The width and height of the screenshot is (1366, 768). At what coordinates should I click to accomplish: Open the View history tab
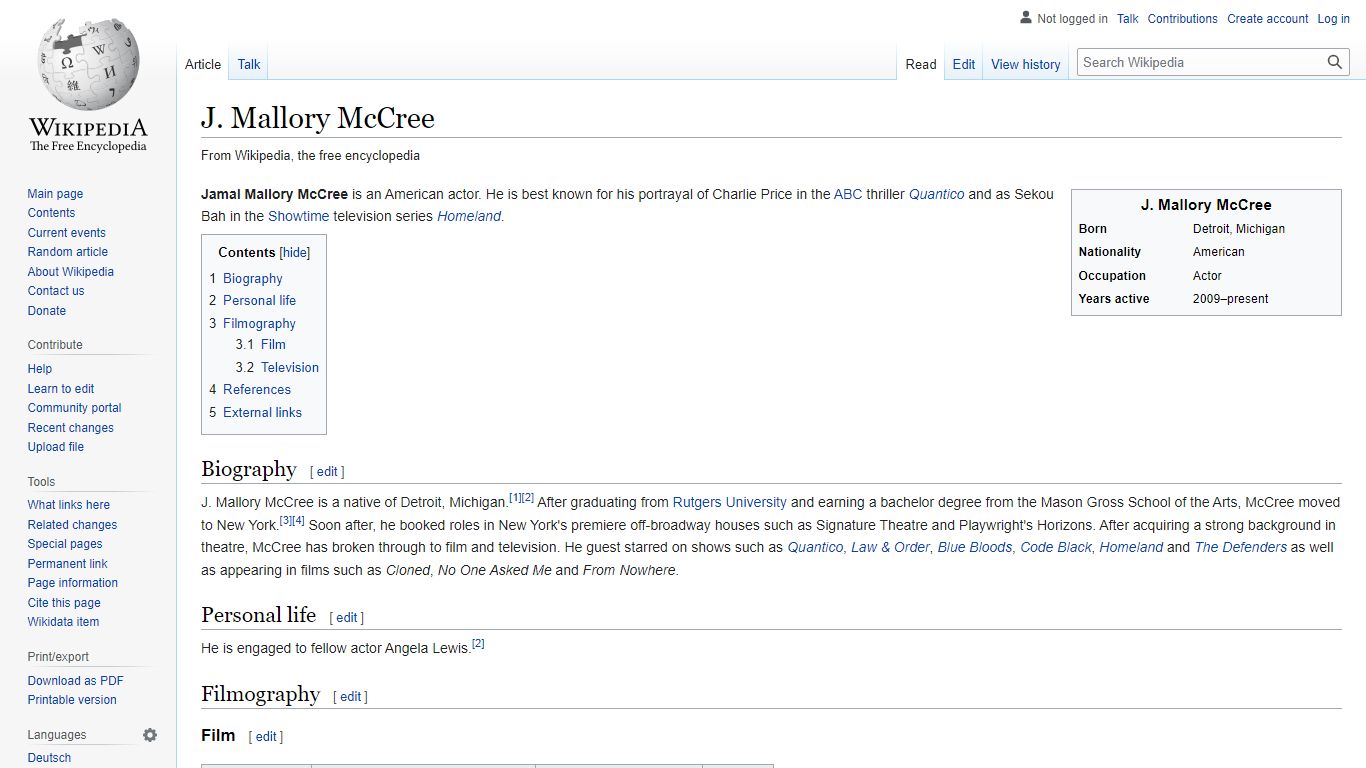coord(1026,64)
